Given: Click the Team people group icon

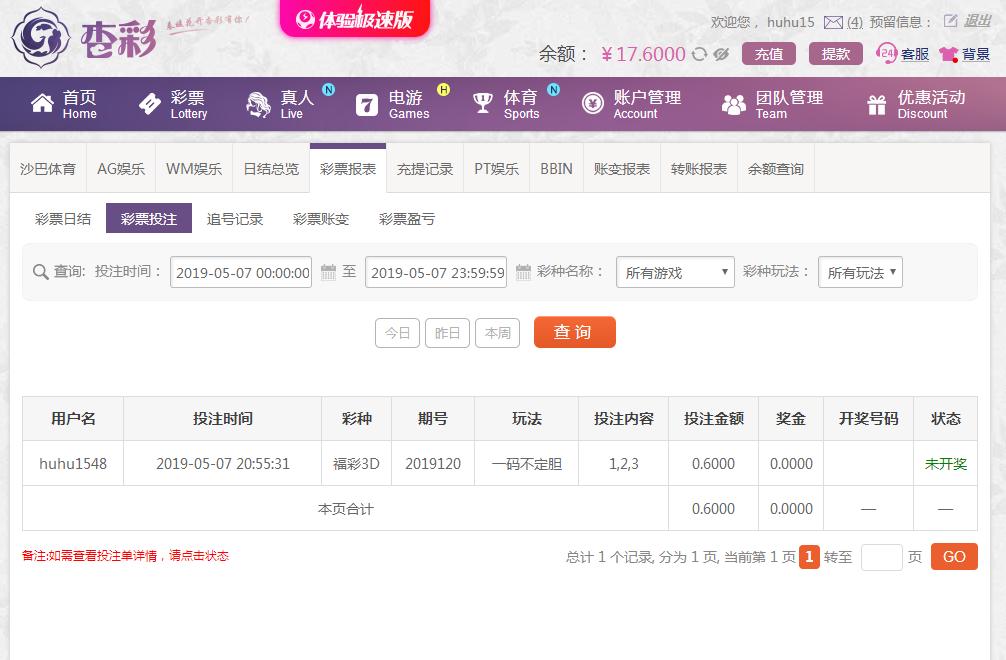Looking at the screenshot, I should 733,104.
